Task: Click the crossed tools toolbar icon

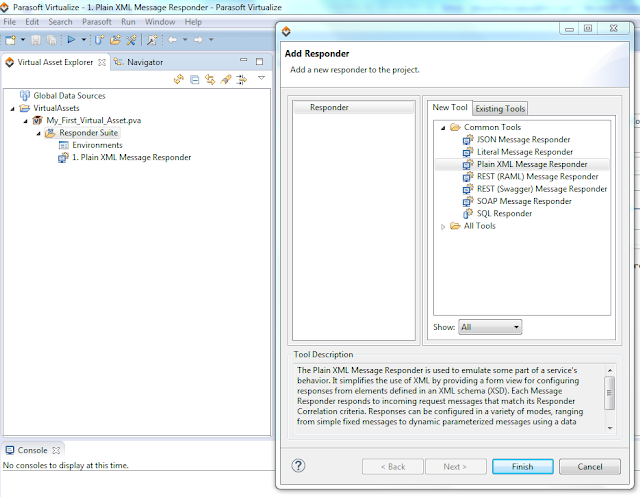Action: [x=131, y=40]
